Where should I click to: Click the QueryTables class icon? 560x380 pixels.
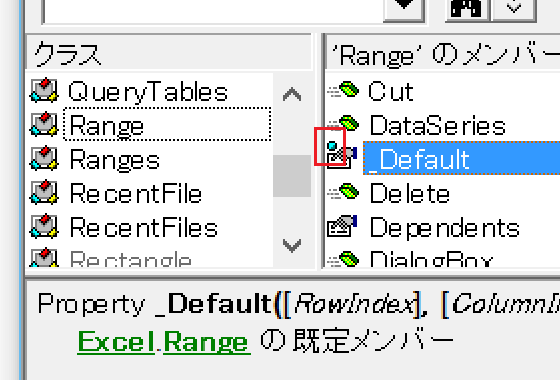point(44,91)
